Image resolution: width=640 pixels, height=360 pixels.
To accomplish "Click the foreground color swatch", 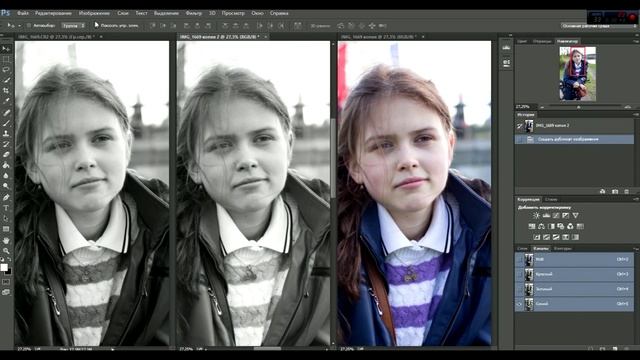I will click(x=4, y=267).
